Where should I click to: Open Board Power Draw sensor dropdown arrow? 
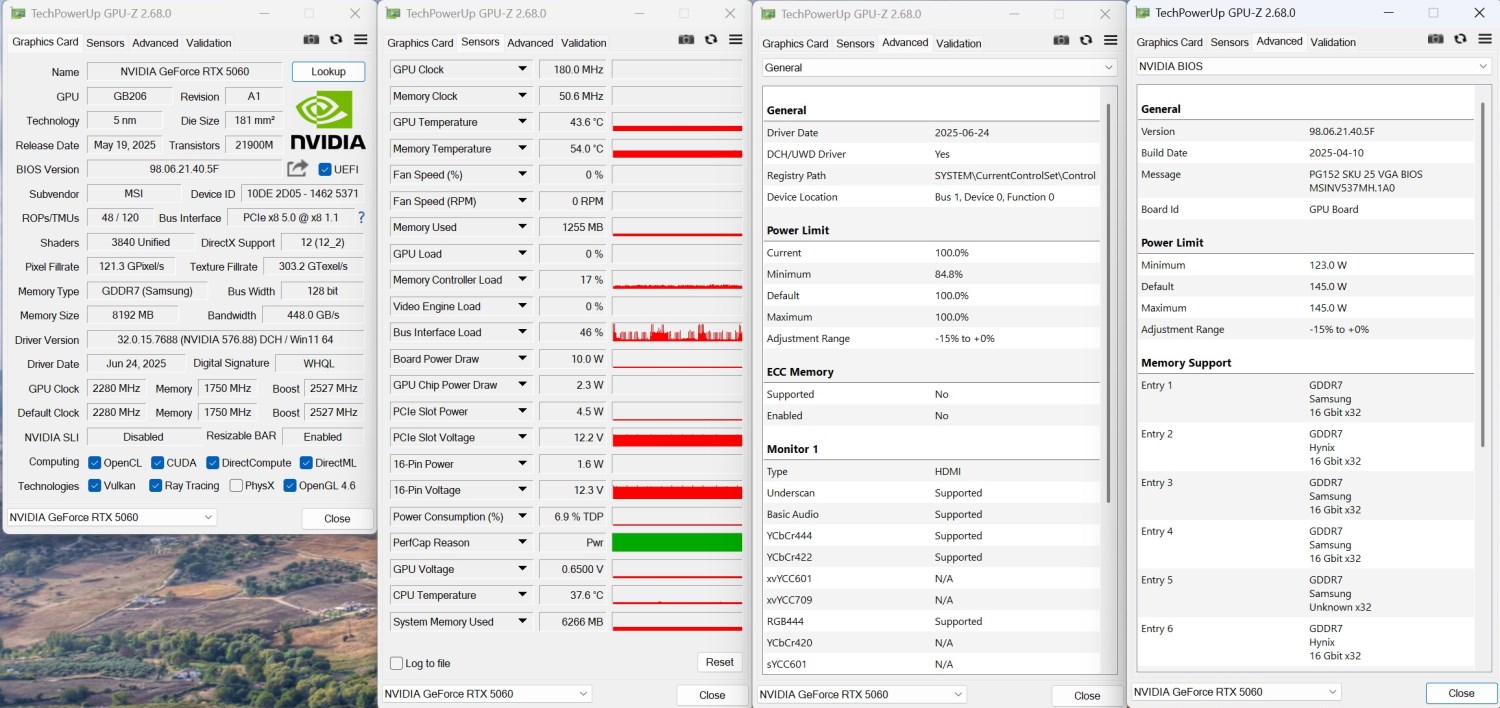click(522, 359)
